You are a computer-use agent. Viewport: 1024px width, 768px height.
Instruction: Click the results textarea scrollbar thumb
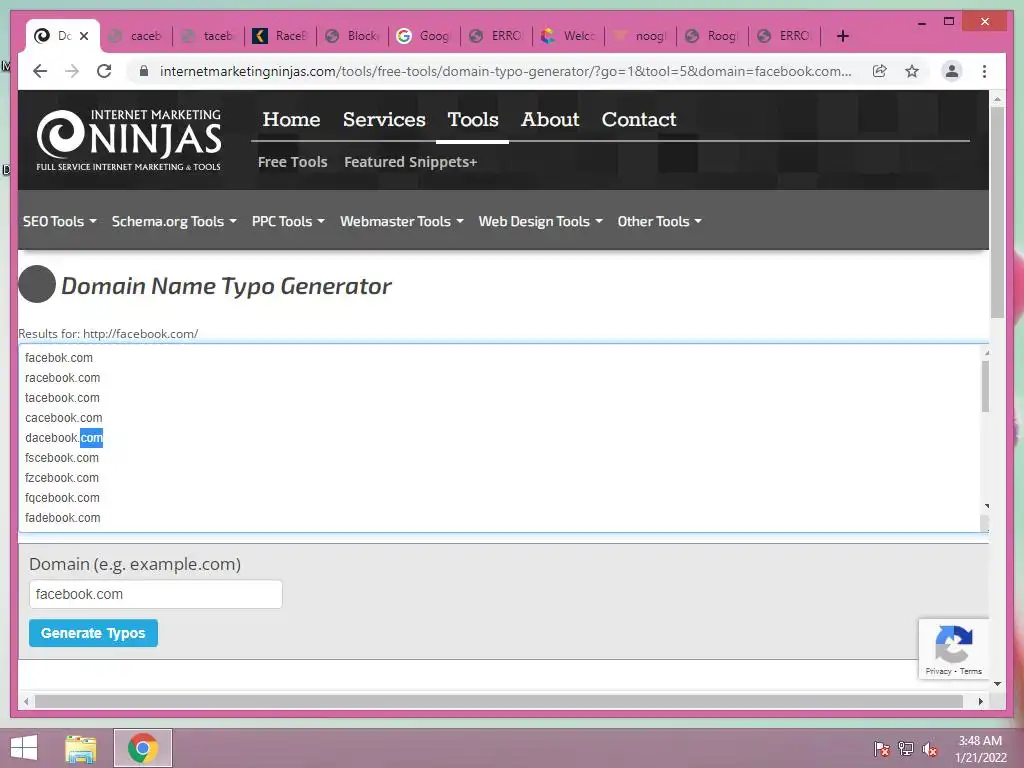(985, 386)
